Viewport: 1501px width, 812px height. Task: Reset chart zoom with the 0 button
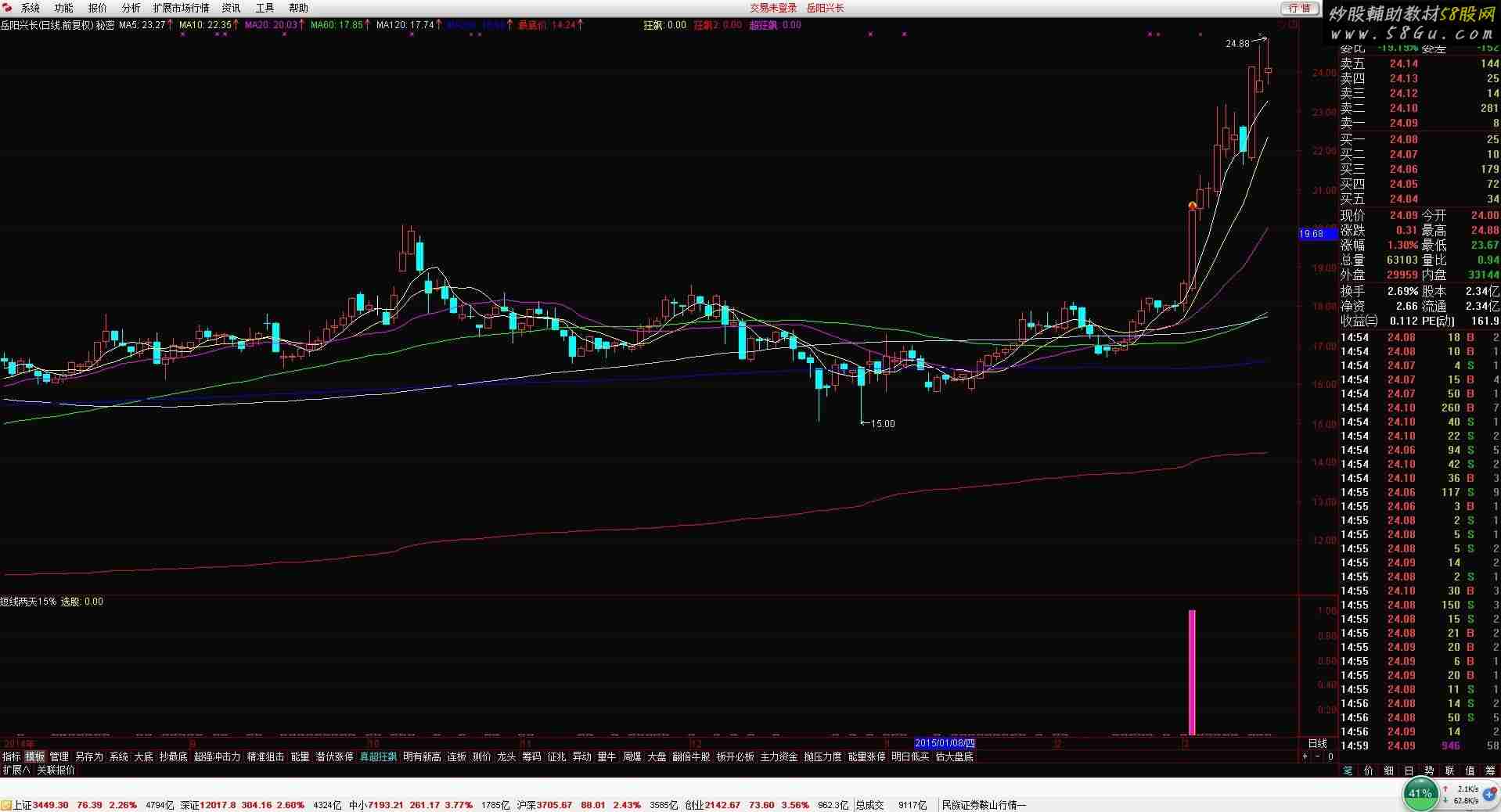[1330, 756]
